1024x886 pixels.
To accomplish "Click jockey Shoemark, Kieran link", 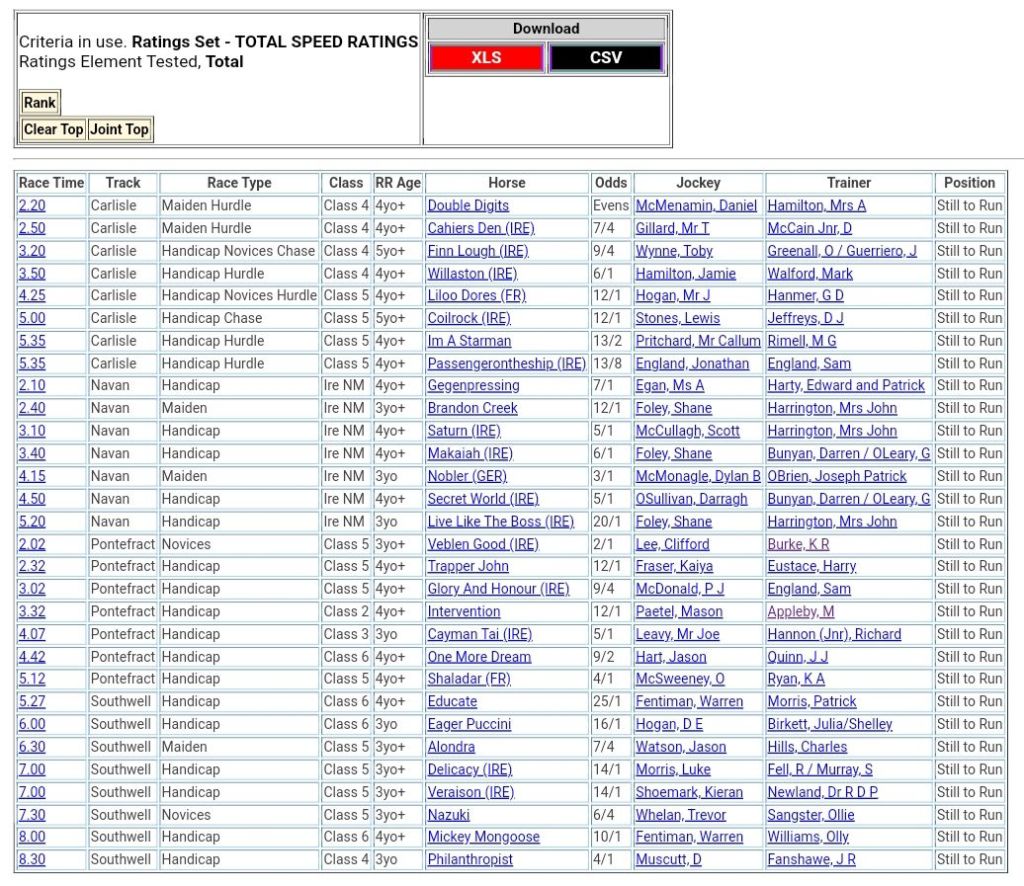I will 689,792.
